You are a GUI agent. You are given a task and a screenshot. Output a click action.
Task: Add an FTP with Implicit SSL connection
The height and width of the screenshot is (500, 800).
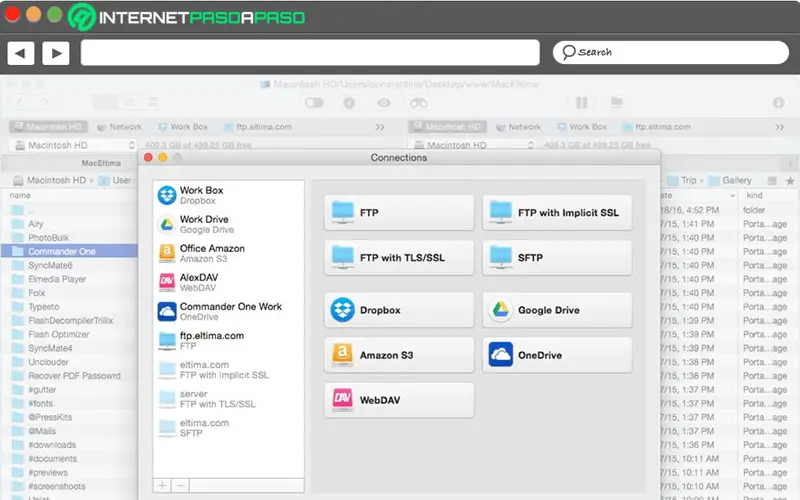coord(557,212)
